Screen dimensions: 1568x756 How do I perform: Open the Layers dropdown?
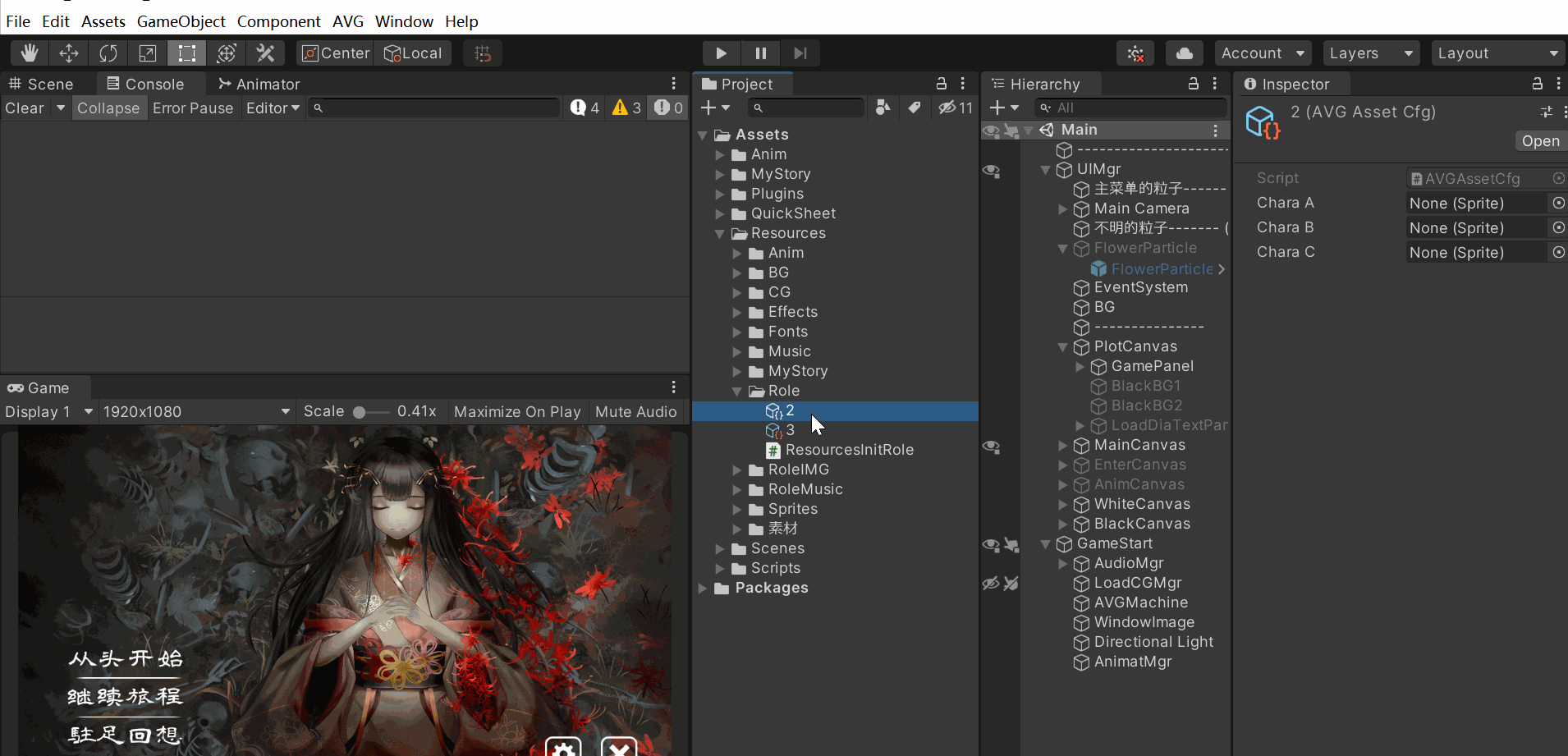coord(1371,53)
